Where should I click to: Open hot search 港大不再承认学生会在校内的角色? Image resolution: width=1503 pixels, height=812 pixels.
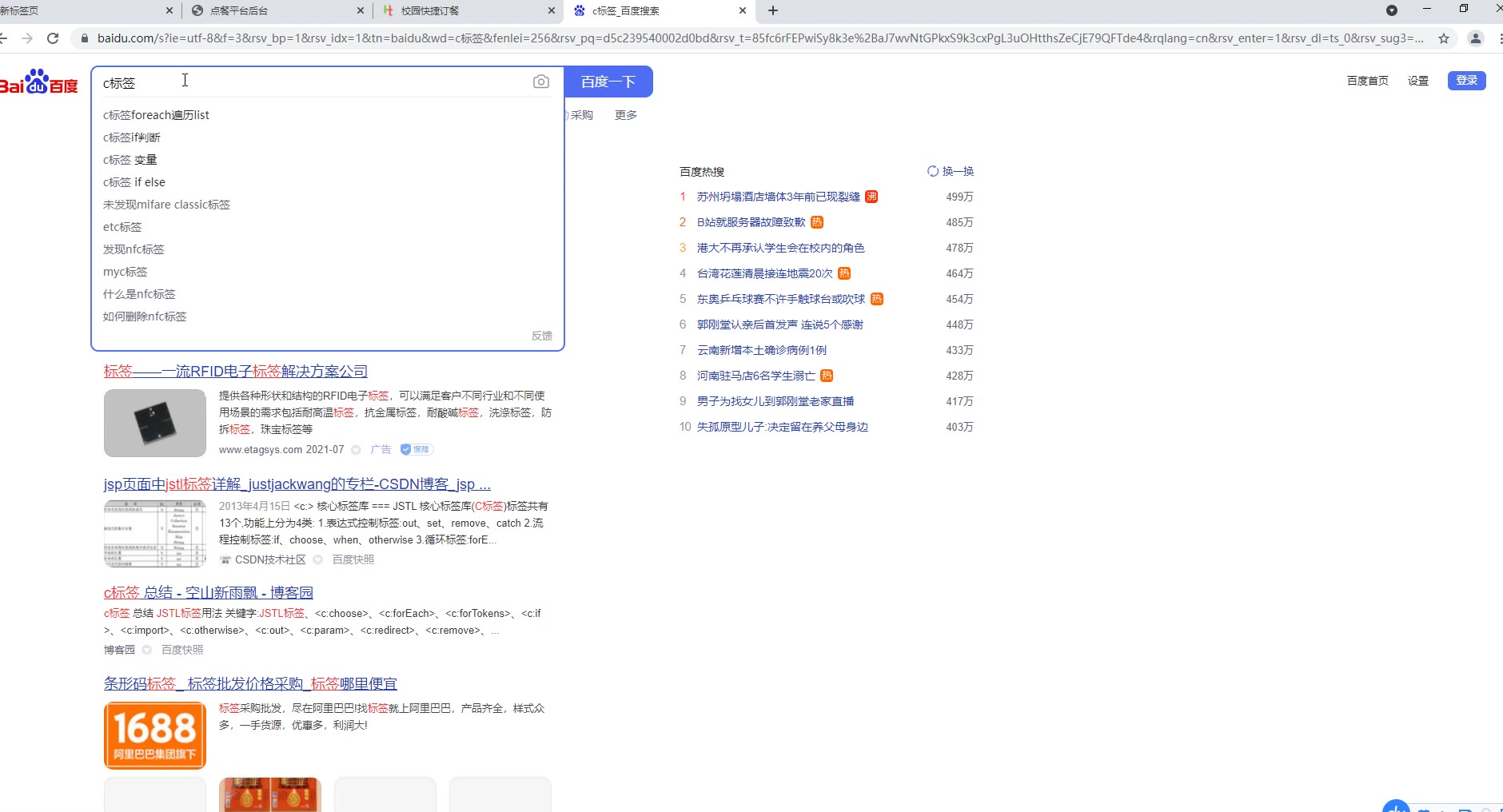point(781,248)
